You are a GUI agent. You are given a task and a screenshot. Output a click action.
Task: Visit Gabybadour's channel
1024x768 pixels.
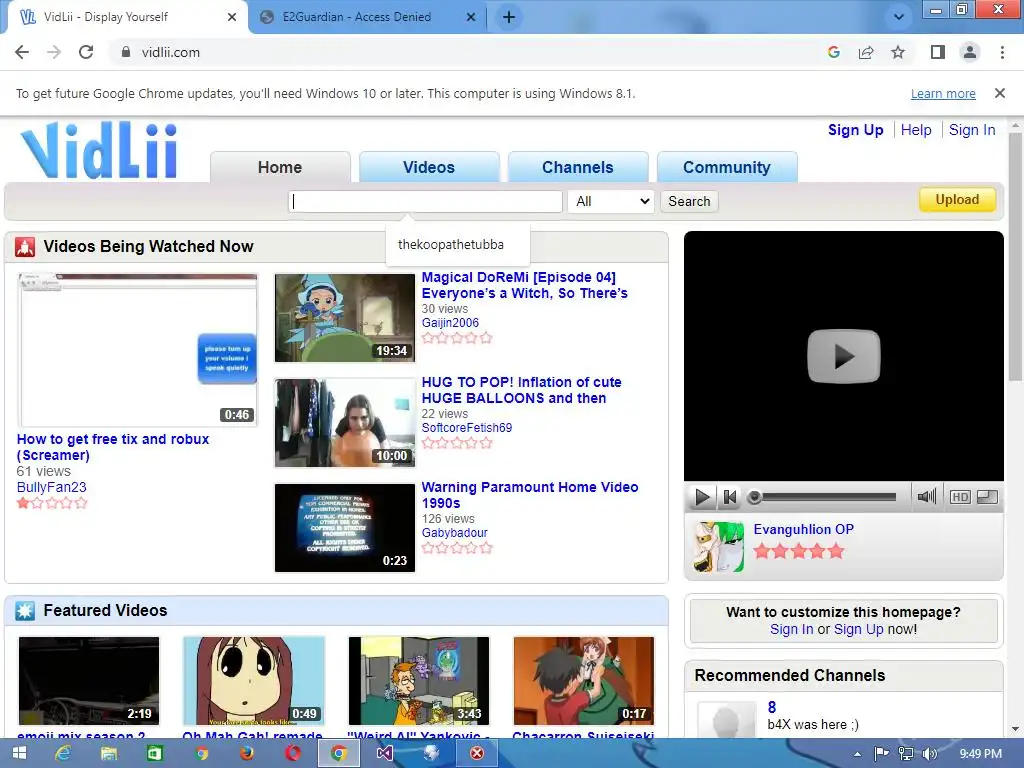tap(455, 533)
